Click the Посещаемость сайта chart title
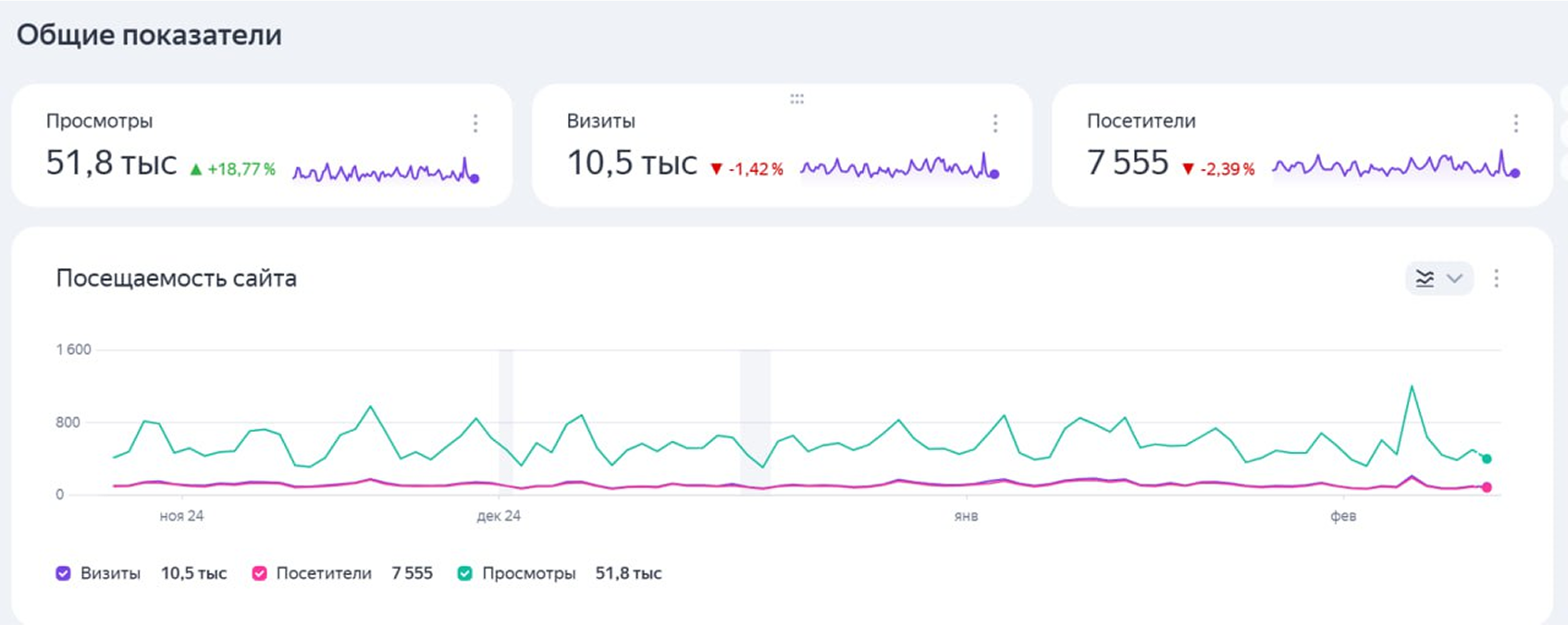 click(177, 278)
